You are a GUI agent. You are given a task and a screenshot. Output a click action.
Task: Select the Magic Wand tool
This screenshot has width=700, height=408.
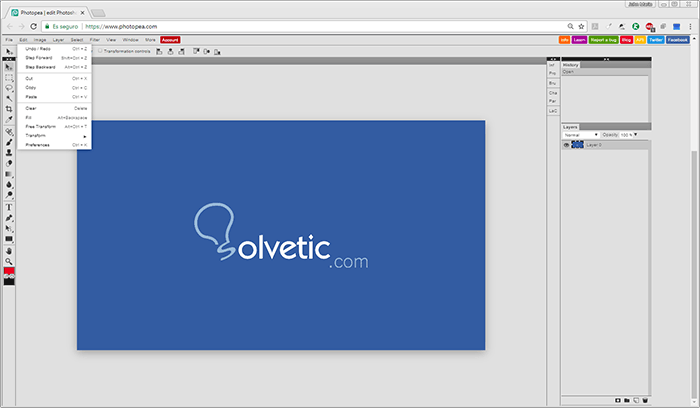[x=9, y=99]
